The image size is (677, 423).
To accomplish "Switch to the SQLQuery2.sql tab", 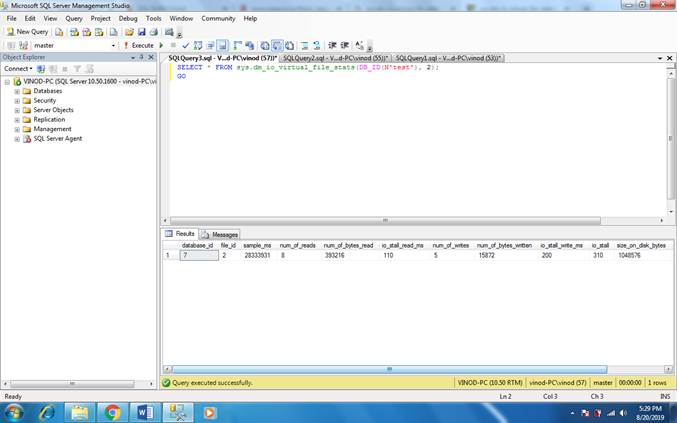I will click(x=336, y=58).
